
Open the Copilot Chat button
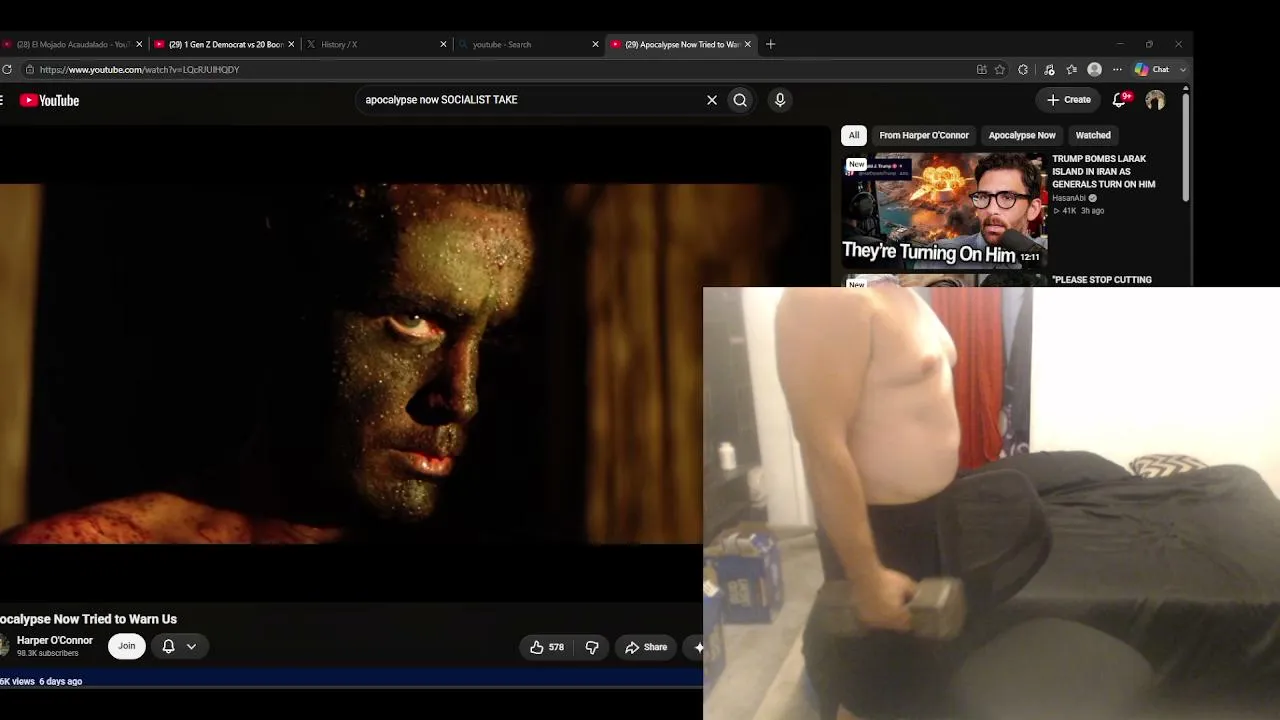coord(1152,70)
